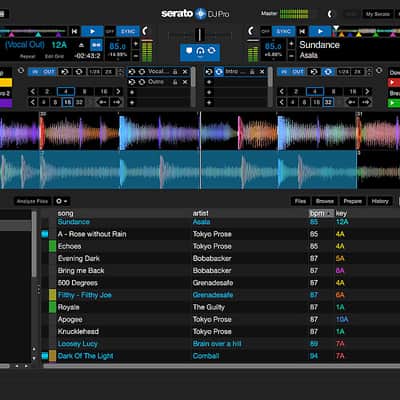Delete the Intro saved loop
Image resolution: width=400 pixels, height=400 pixels.
click(x=262, y=72)
